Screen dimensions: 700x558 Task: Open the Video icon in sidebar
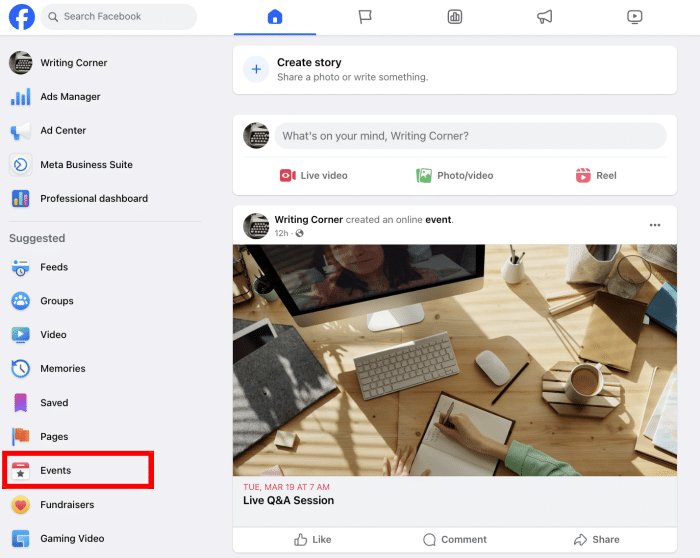click(x=21, y=335)
